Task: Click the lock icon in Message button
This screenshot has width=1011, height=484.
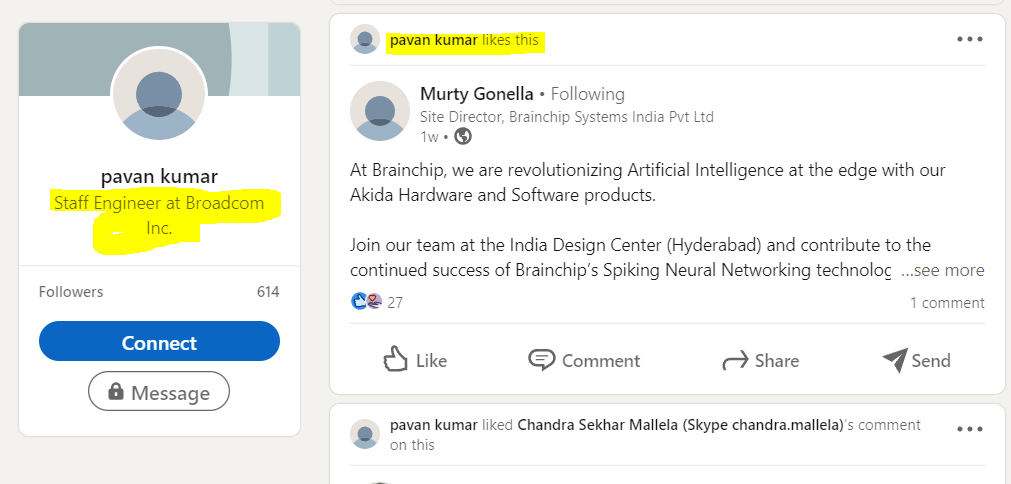Action: pos(116,391)
